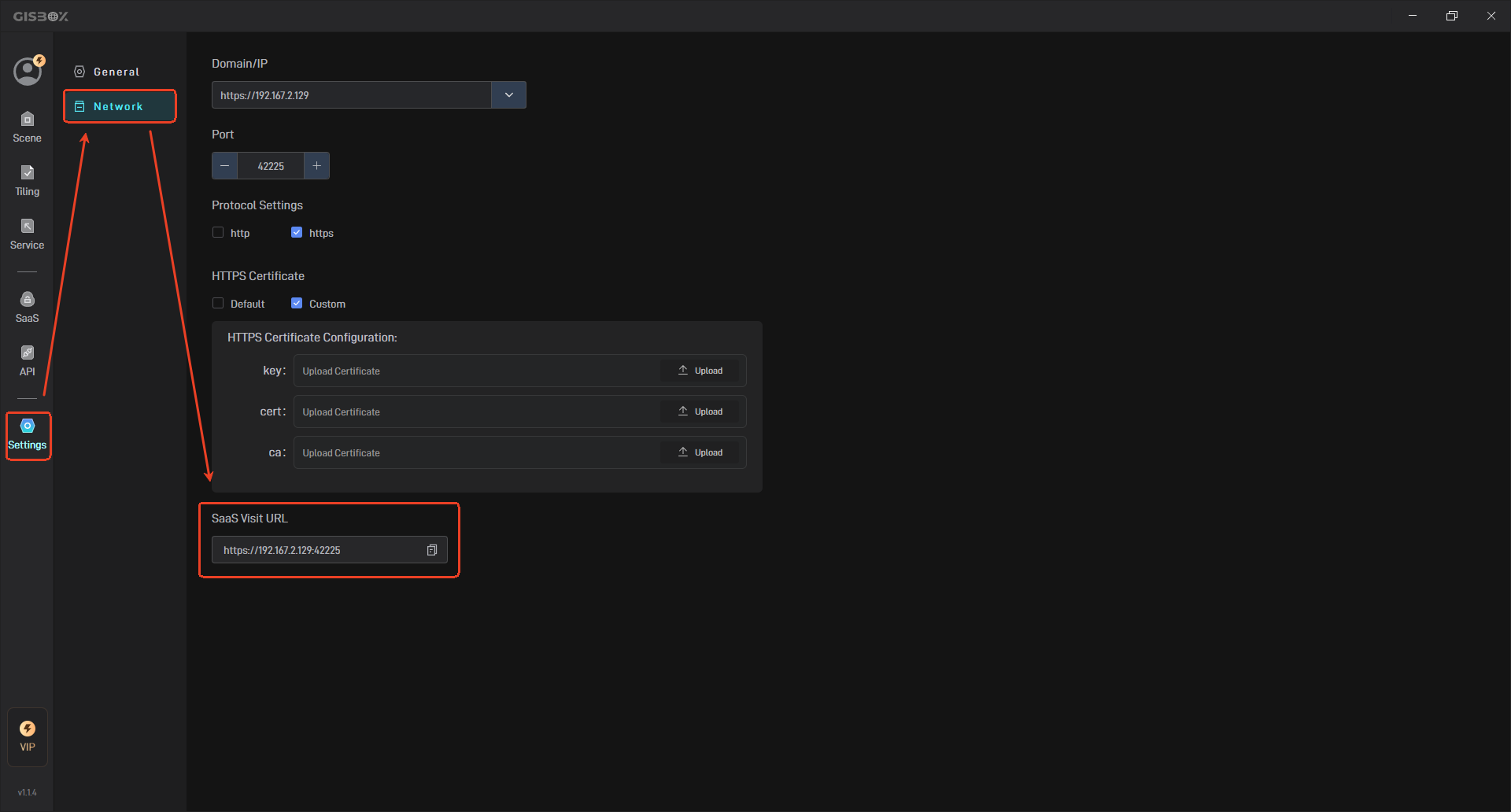Image resolution: width=1511 pixels, height=812 pixels.
Task: Copy the SaaS Visit URL
Action: pyautogui.click(x=432, y=550)
